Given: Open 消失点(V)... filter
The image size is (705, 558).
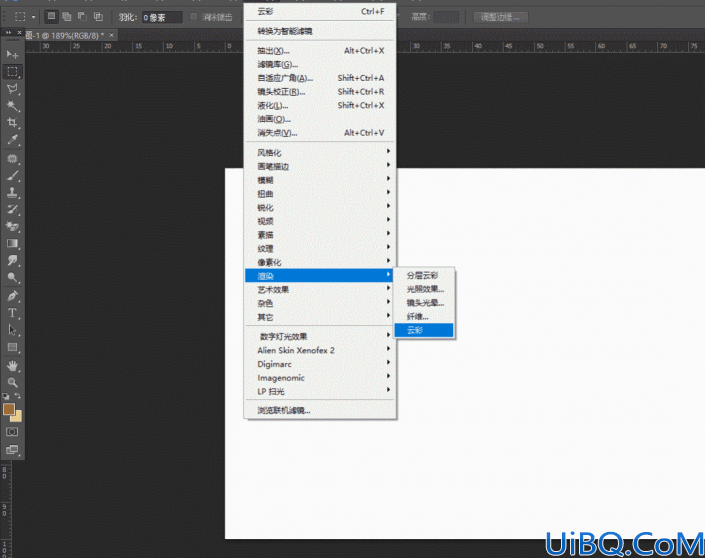Looking at the screenshot, I should click(320, 133).
